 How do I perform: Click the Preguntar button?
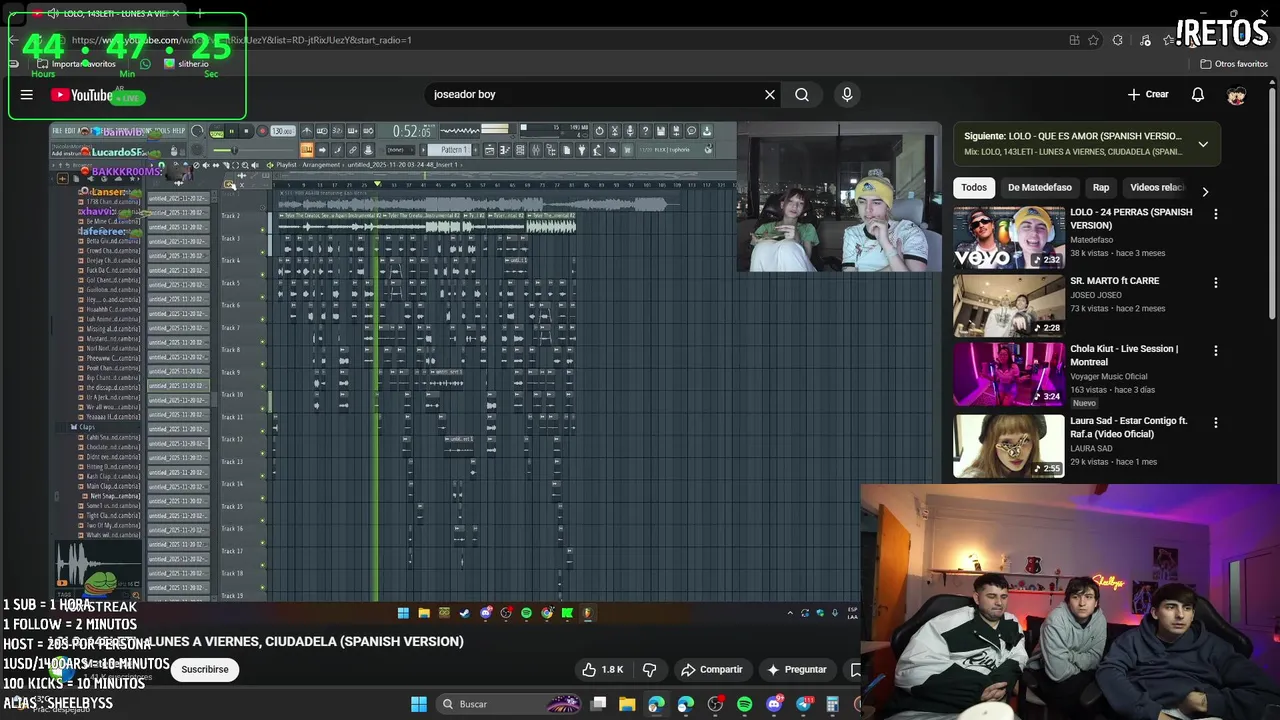click(x=797, y=670)
